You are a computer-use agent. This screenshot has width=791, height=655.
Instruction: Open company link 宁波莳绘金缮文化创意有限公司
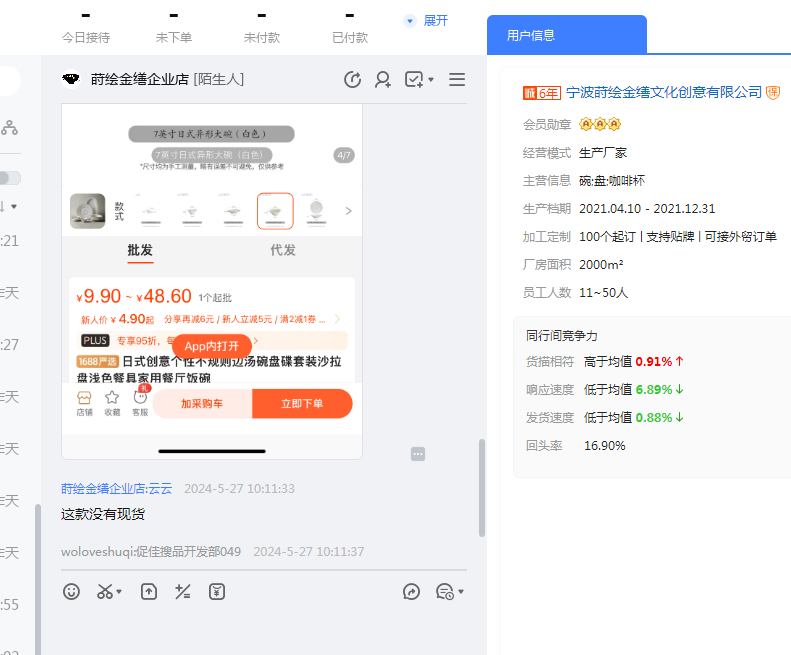tap(664, 92)
